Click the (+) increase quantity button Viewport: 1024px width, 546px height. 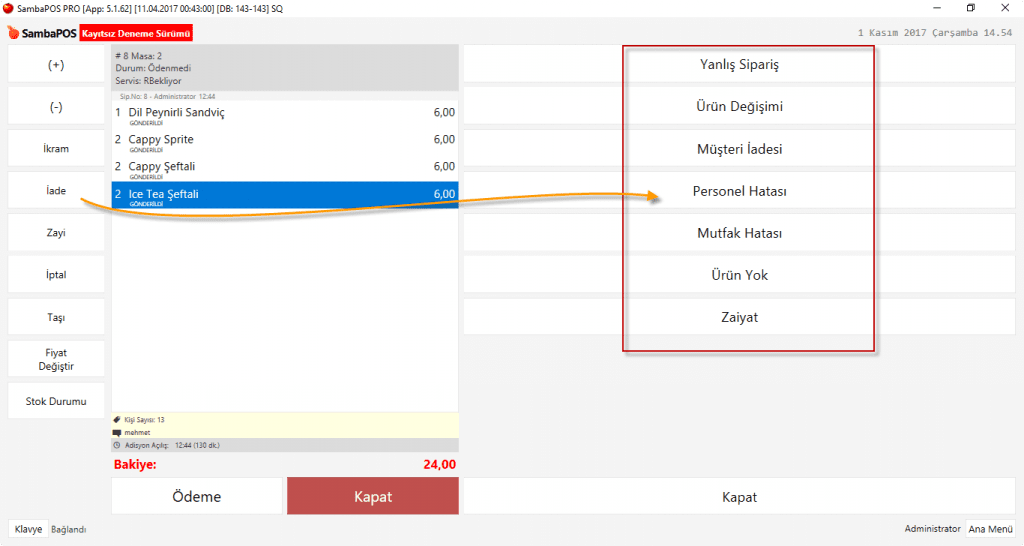click(56, 65)
